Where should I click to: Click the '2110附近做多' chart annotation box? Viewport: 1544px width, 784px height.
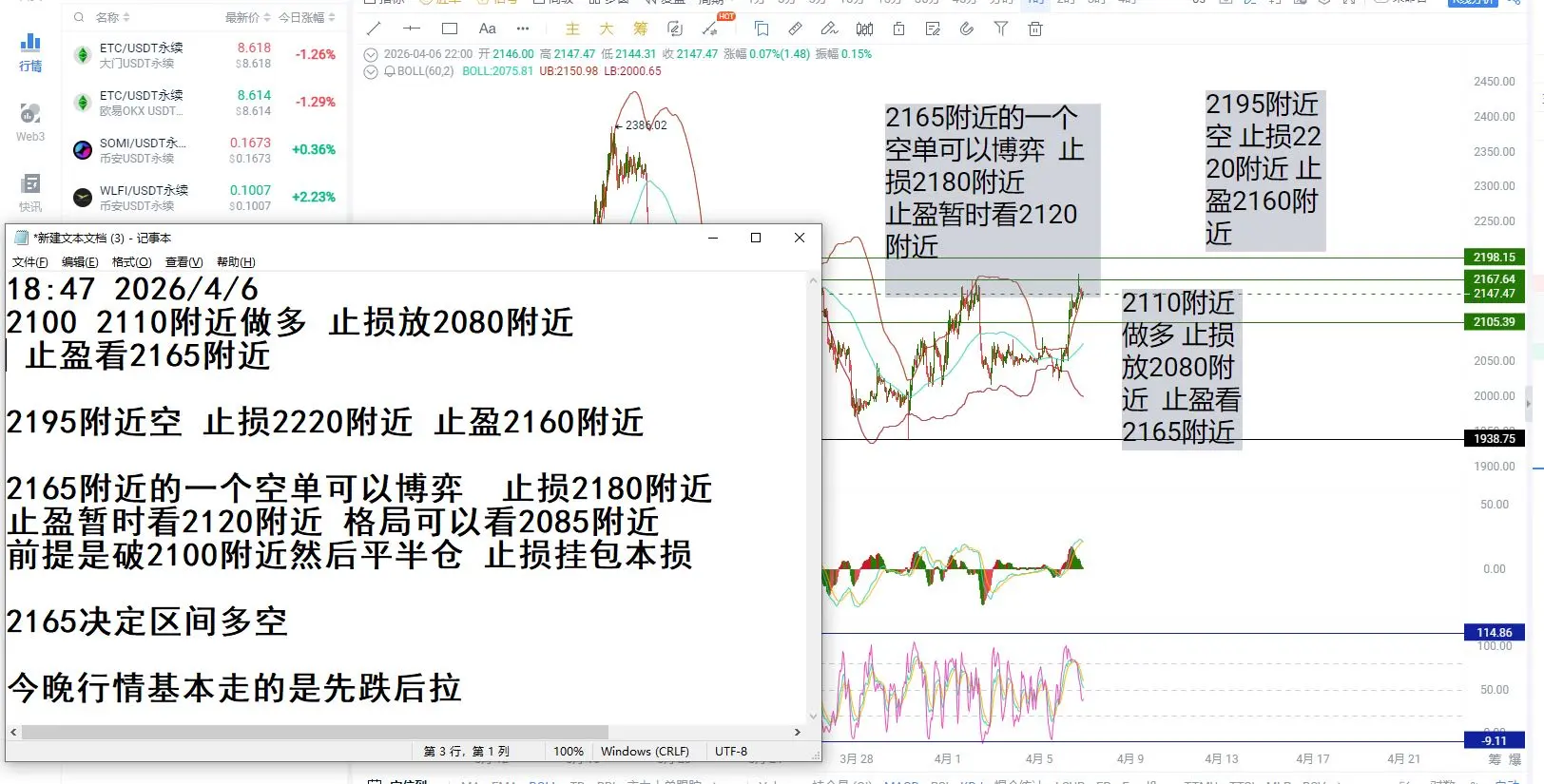point(1181,369)
